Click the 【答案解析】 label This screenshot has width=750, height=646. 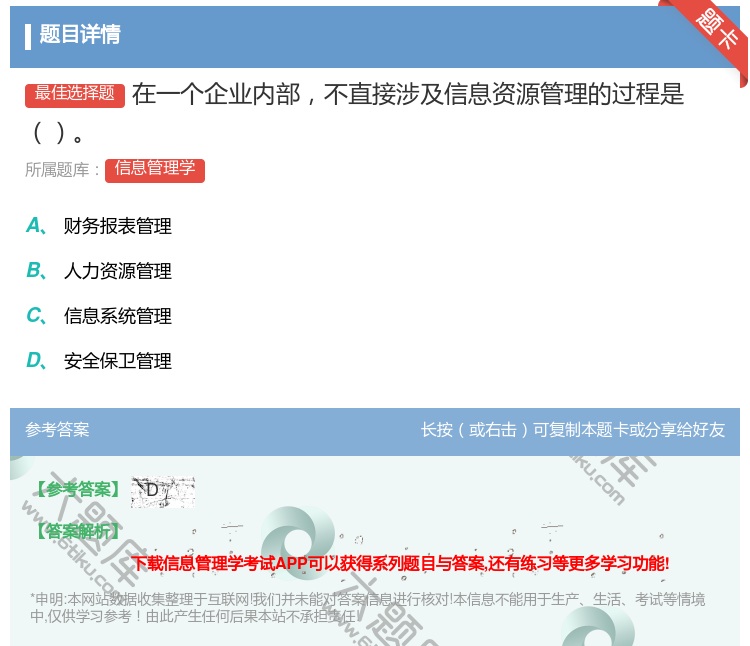coord(78,531)
